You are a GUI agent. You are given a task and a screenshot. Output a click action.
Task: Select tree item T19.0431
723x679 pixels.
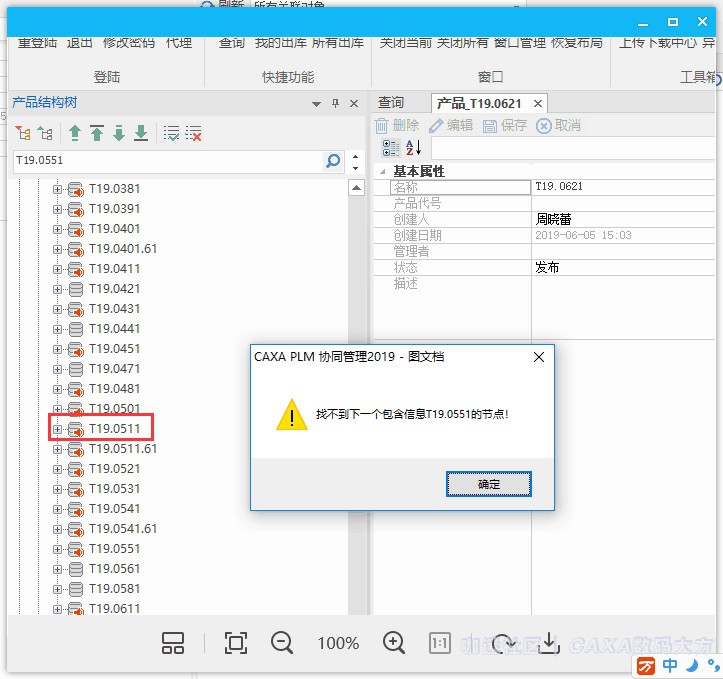[114, 309]
